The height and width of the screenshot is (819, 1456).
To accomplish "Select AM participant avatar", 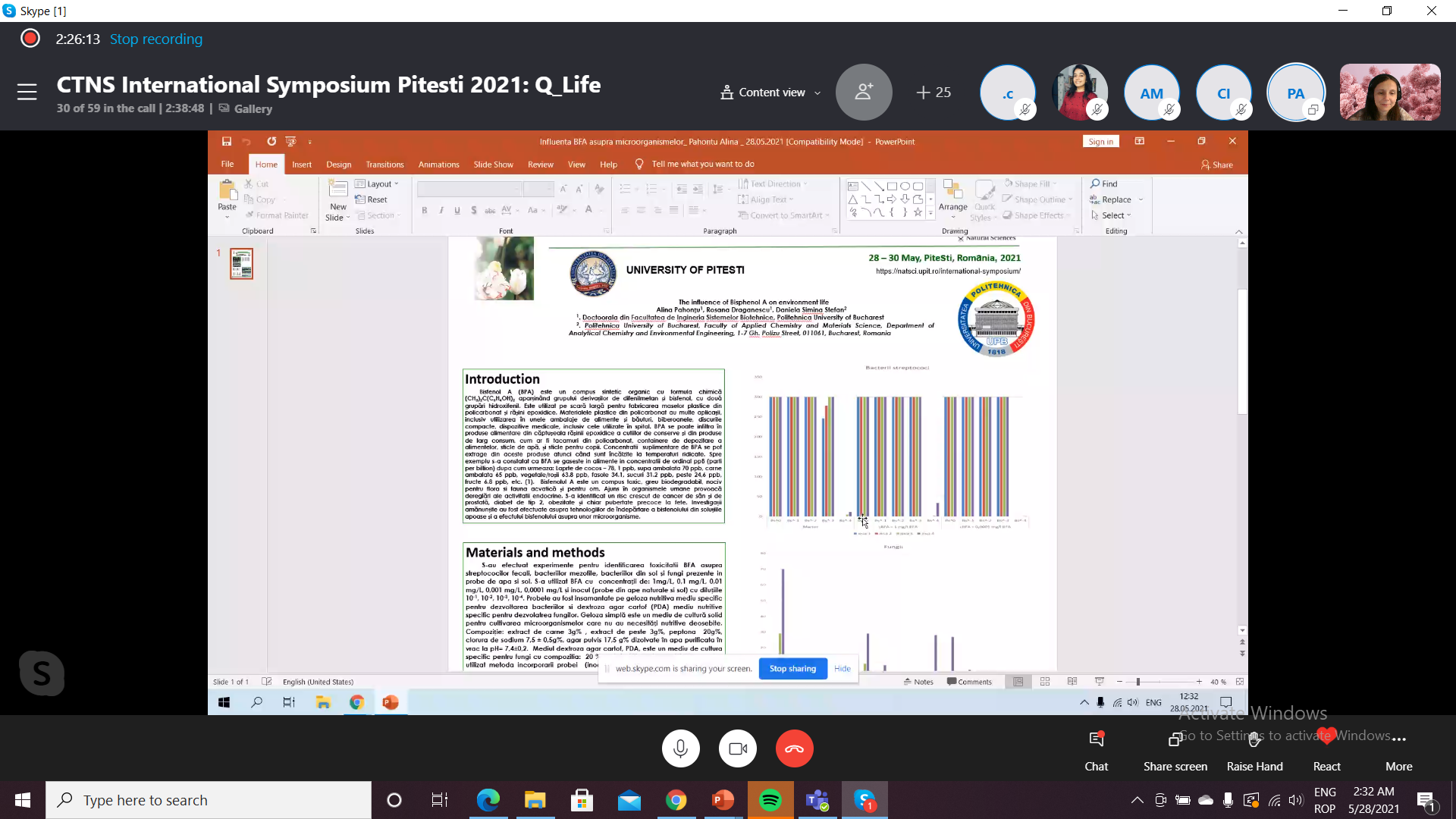I will pos(1151,93).
